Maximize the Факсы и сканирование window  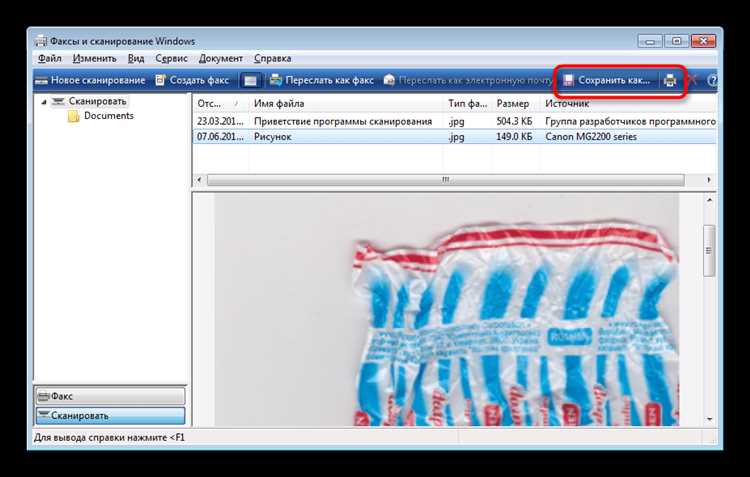tap(676, 41)
